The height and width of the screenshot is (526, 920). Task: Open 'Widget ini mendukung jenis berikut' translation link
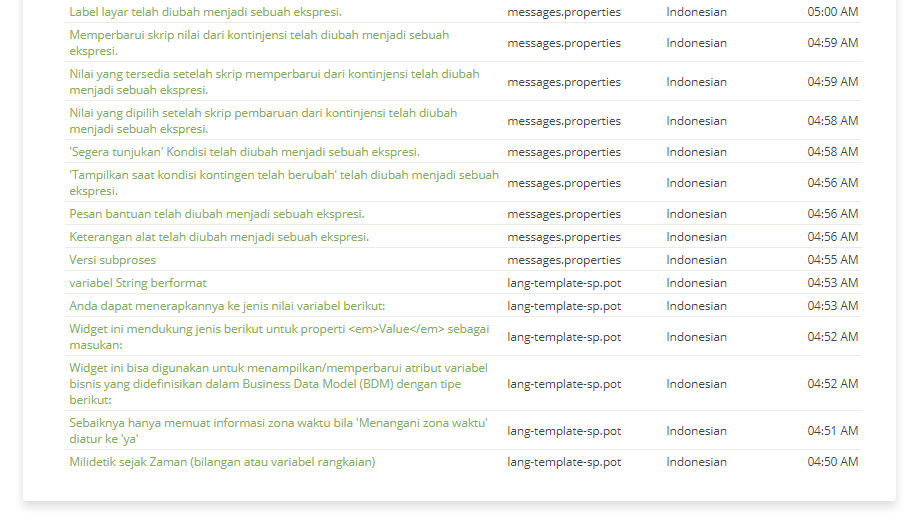pos(279,337)
